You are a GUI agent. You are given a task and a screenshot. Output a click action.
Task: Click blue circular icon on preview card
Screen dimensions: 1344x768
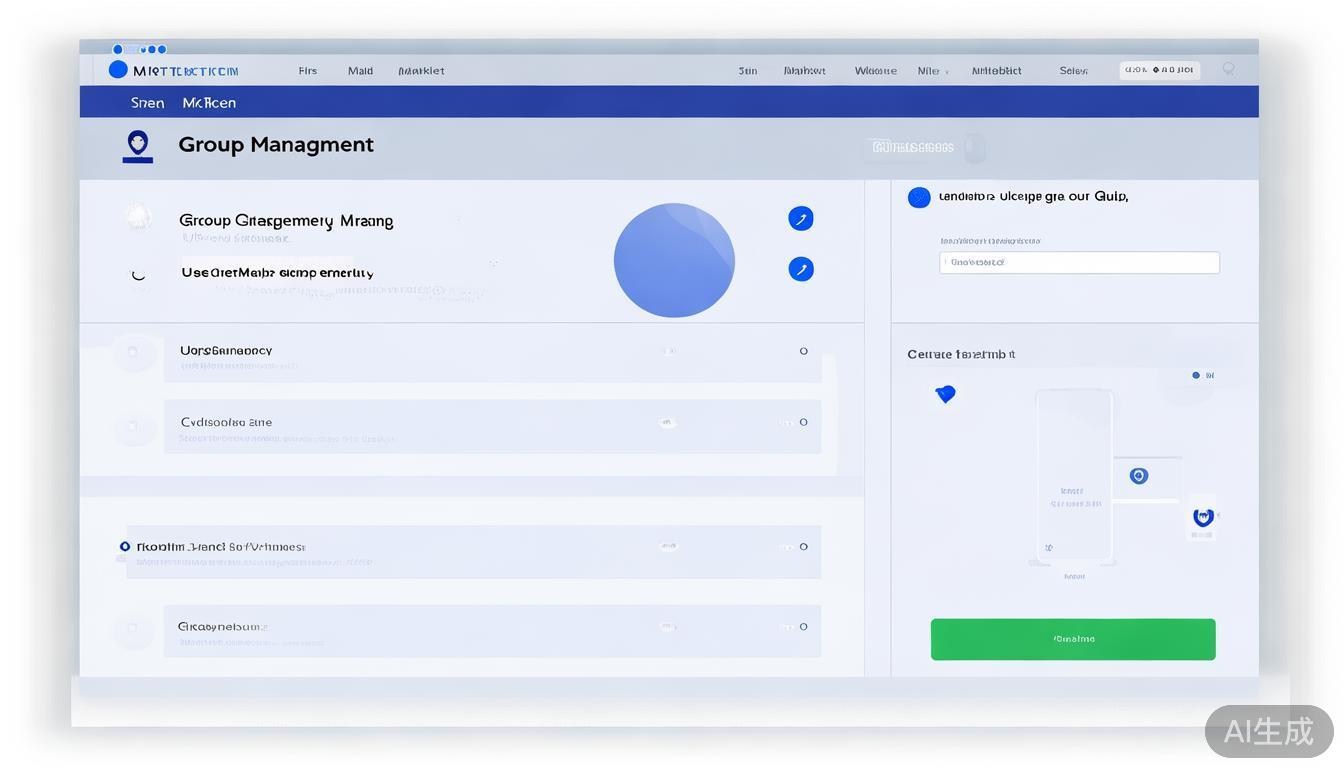(x=1138, y=476)
